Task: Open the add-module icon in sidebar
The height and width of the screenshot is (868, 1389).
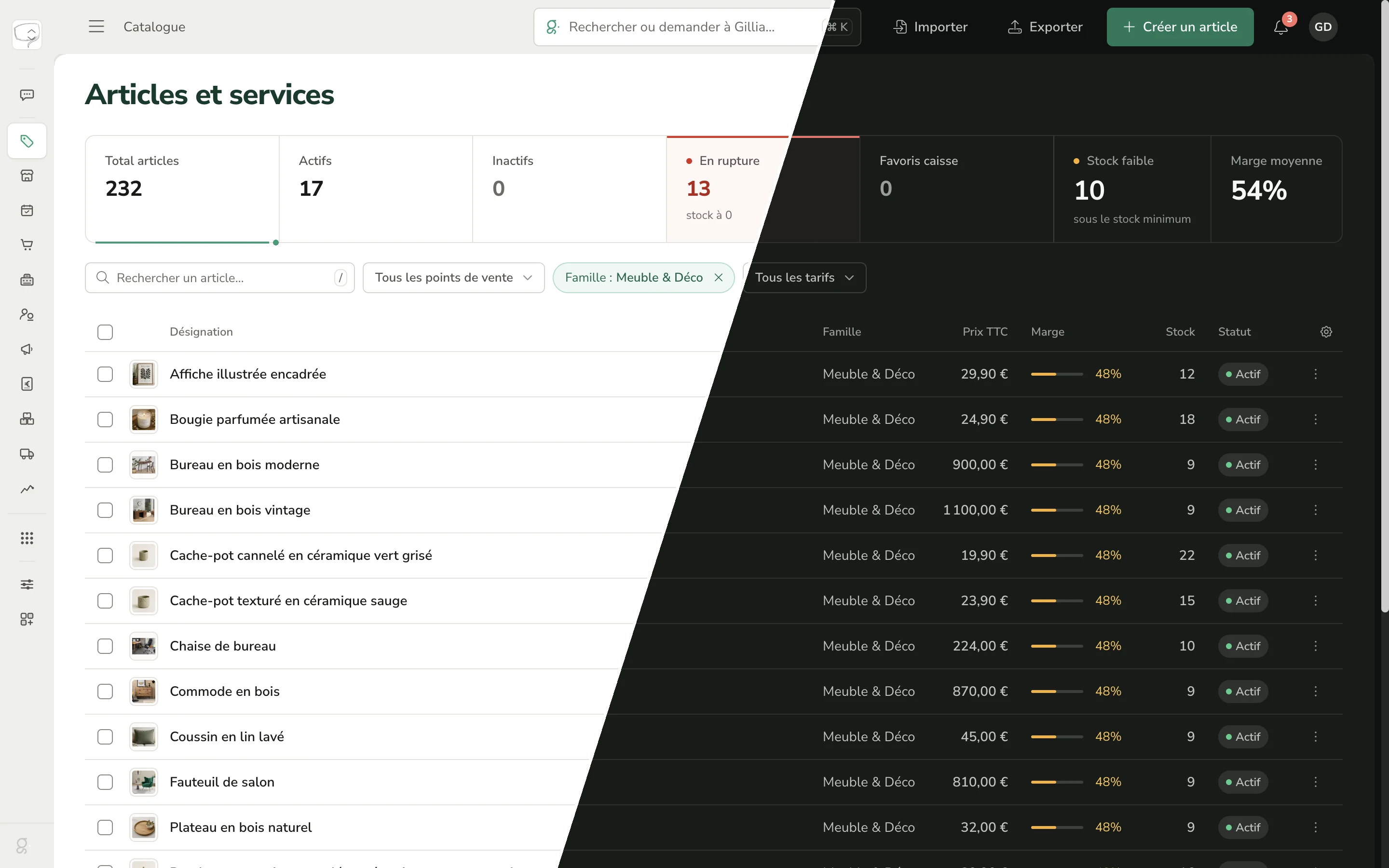Action: pos(27,619)
